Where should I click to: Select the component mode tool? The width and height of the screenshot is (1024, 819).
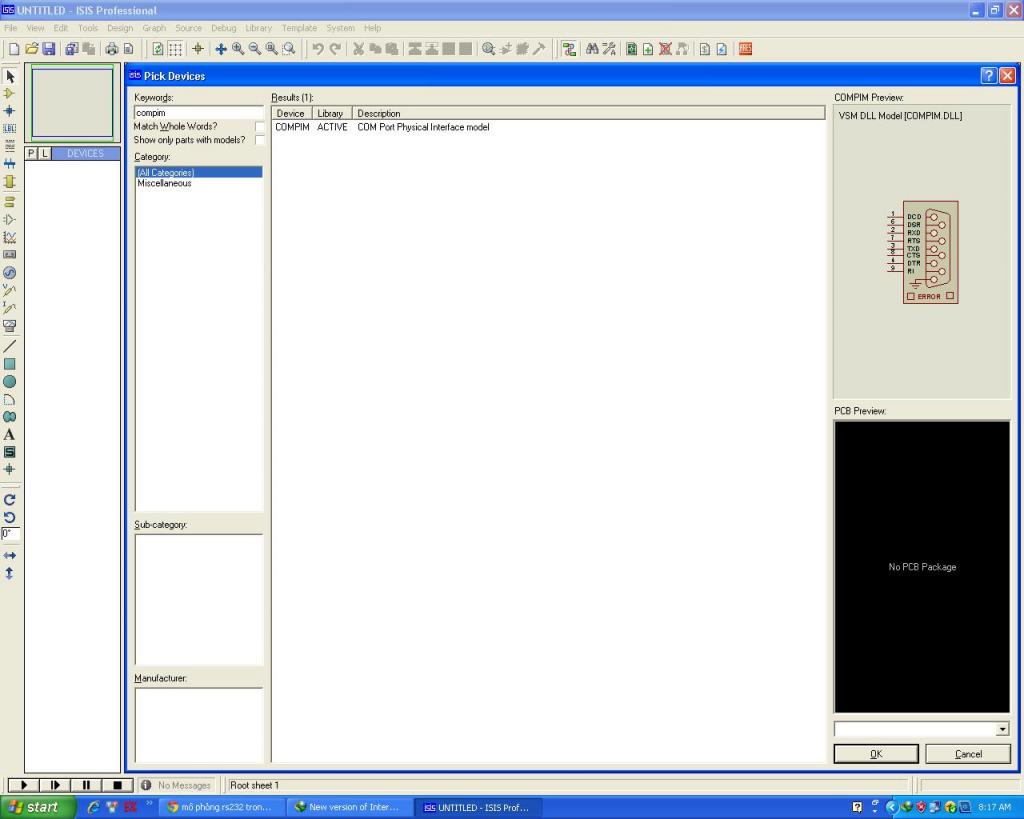[10, 94]
